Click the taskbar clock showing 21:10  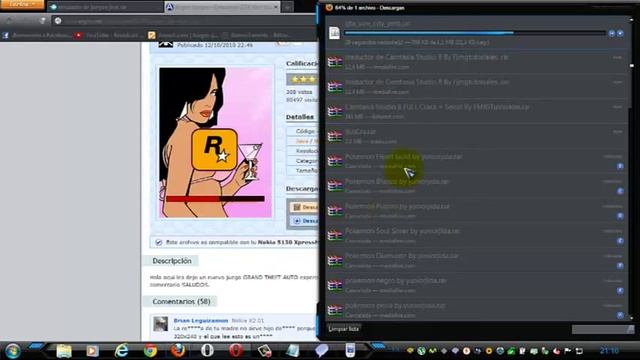(609, 351)
